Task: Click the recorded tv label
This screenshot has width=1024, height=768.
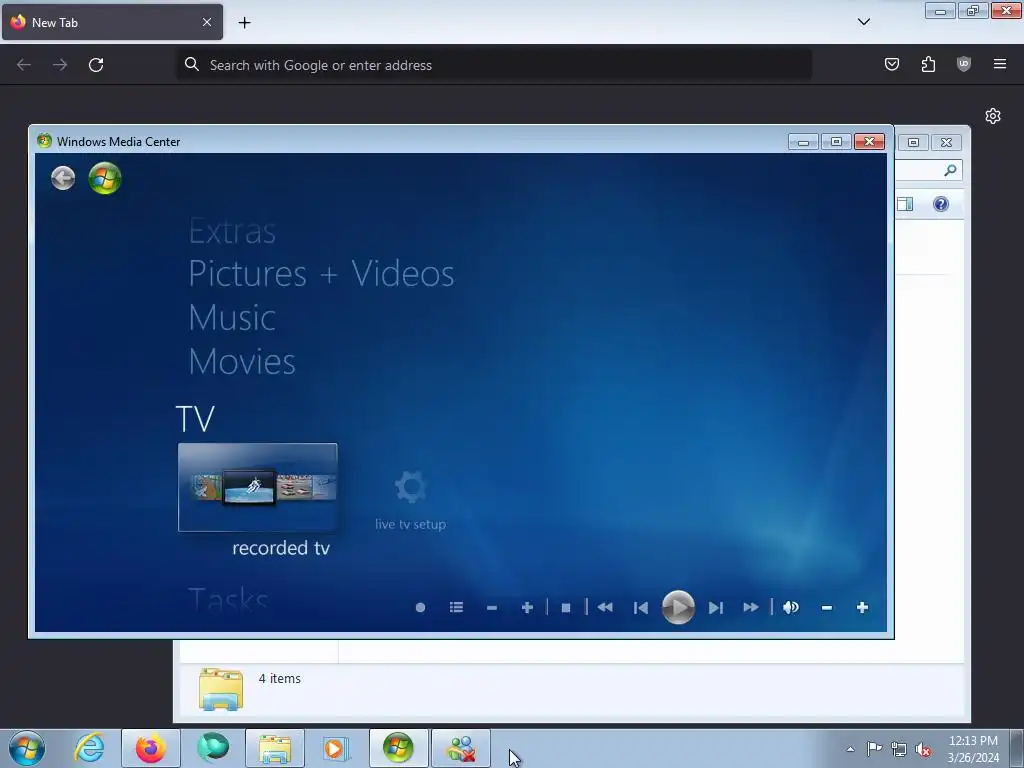Action: click(281, 548)
